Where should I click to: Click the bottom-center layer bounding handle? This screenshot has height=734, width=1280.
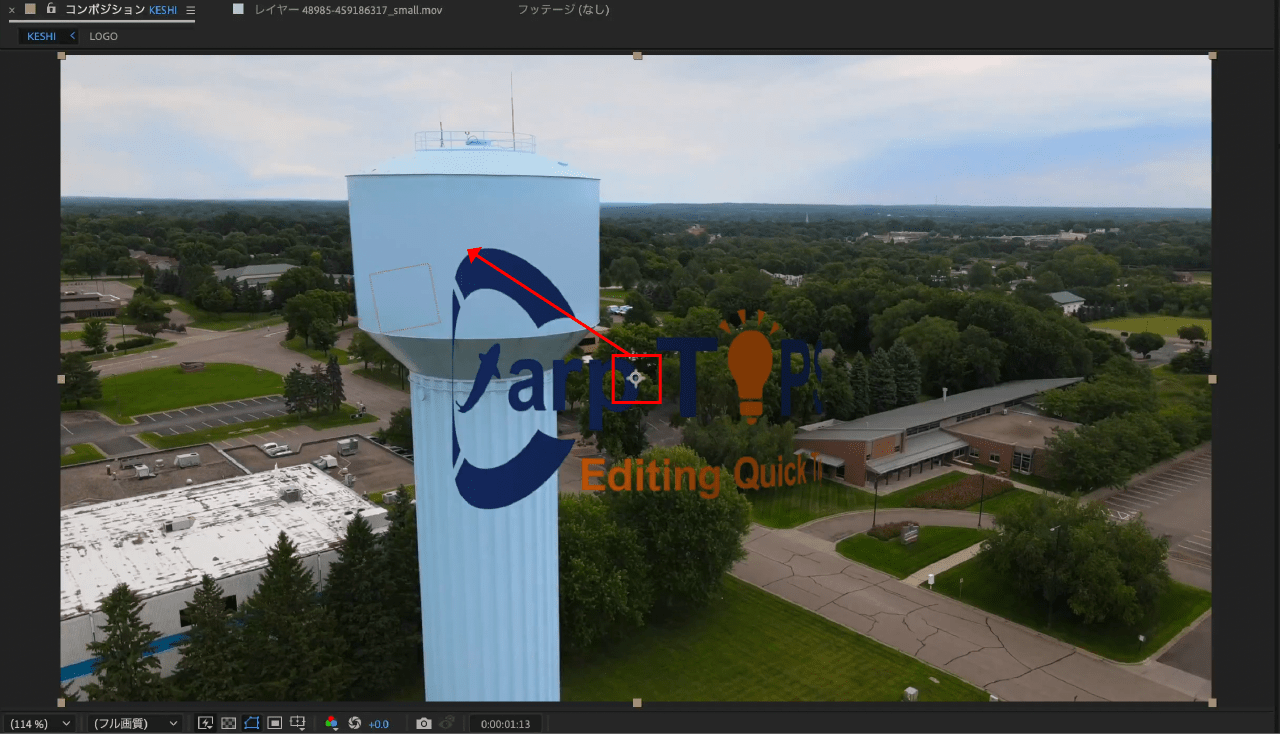click(637, 702)
